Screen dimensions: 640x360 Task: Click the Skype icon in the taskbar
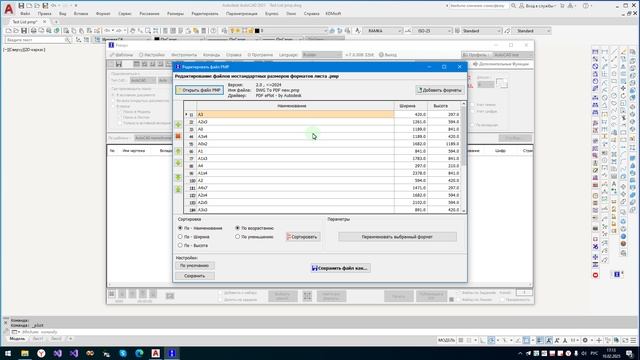click(x=123, y=353)
